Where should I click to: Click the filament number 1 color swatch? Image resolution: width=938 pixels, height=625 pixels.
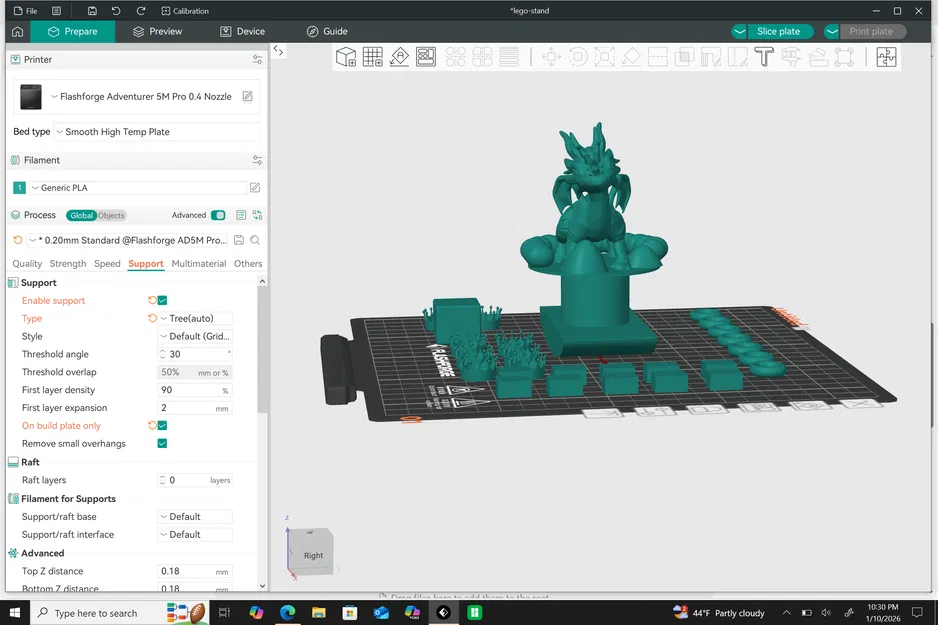pyautogui.click(x=19, y=188)
